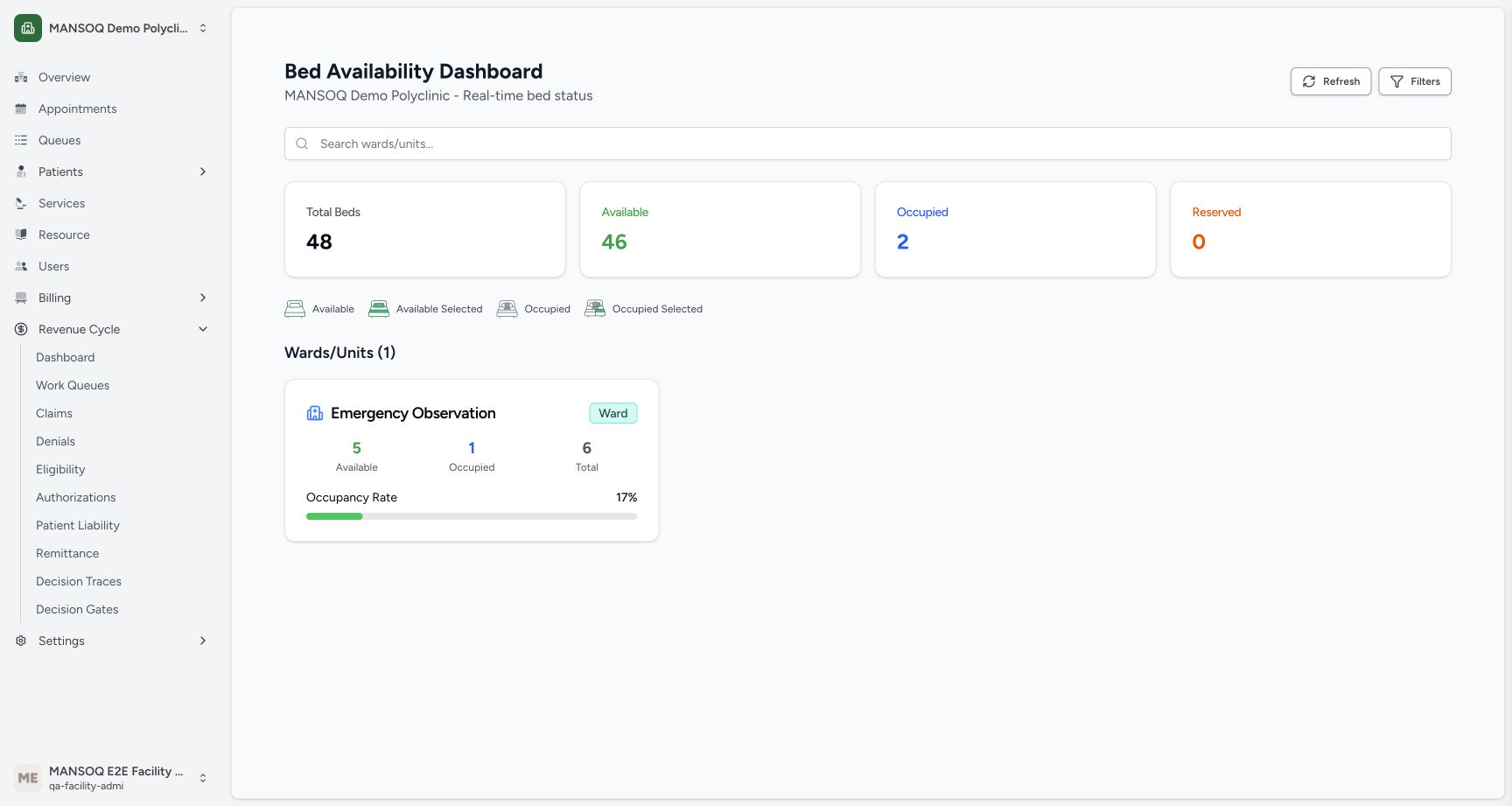Image resolution: width=1512 pixels, height=806 pixels.
Task: Open Work Queues under Revenue Cycle
Action: 73,386
